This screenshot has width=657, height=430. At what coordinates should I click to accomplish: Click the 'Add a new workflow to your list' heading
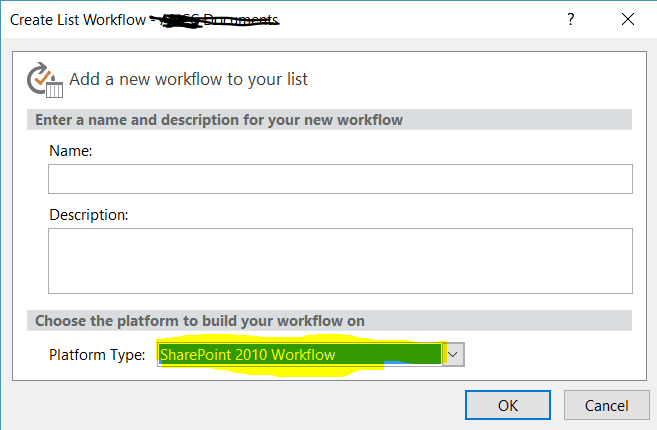pos(189,79)
